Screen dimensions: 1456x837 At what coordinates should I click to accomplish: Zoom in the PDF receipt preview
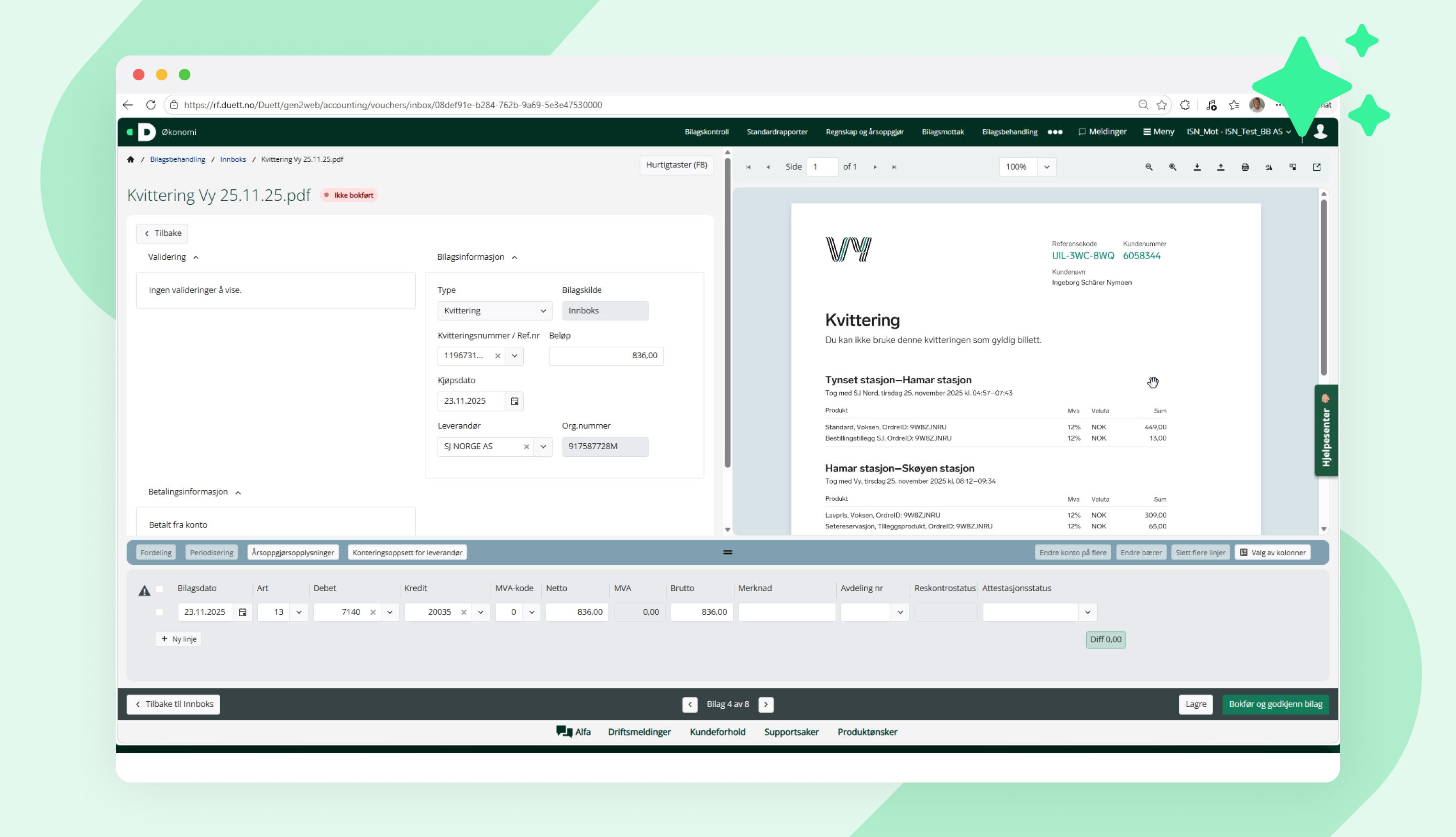(1173, 167)
